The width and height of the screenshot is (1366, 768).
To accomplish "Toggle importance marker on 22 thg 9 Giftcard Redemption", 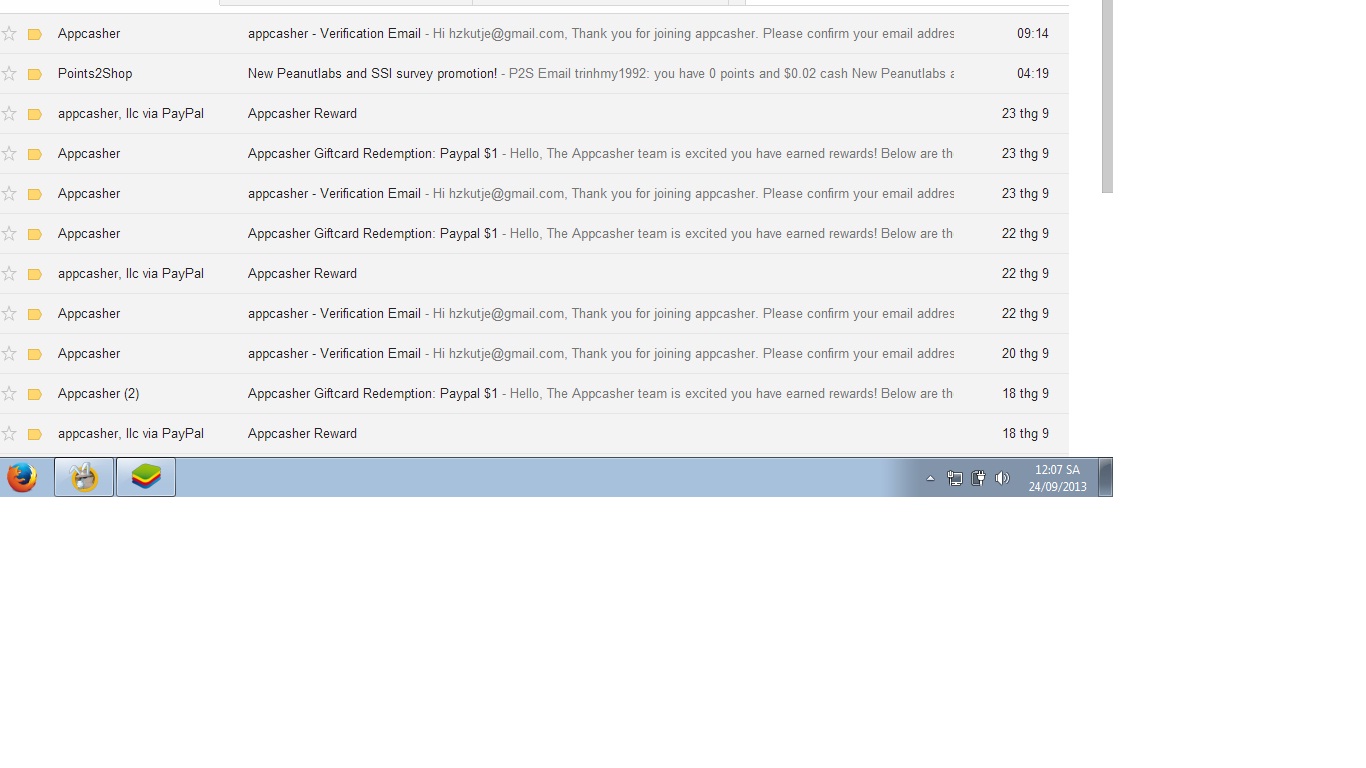I will (35, 234).
